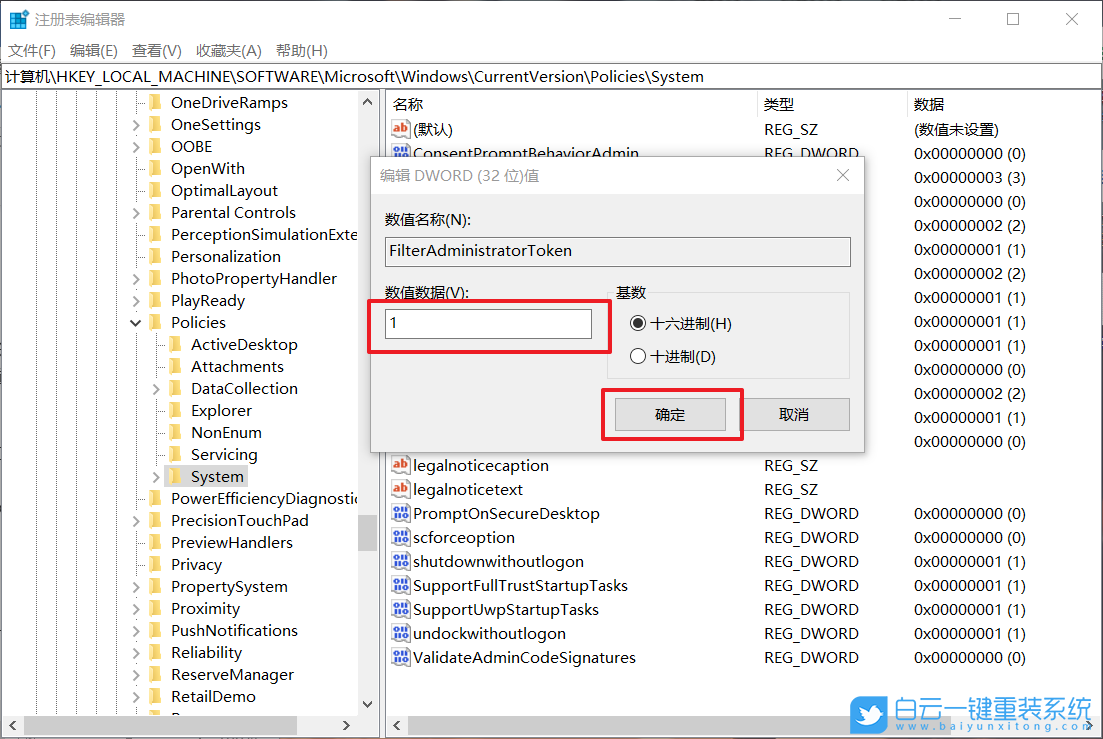Click the DWORD icon beside ValidateAdminCodeSignatures
Viewport: 1103px width, 739px height.
click(x=401, y=657)
